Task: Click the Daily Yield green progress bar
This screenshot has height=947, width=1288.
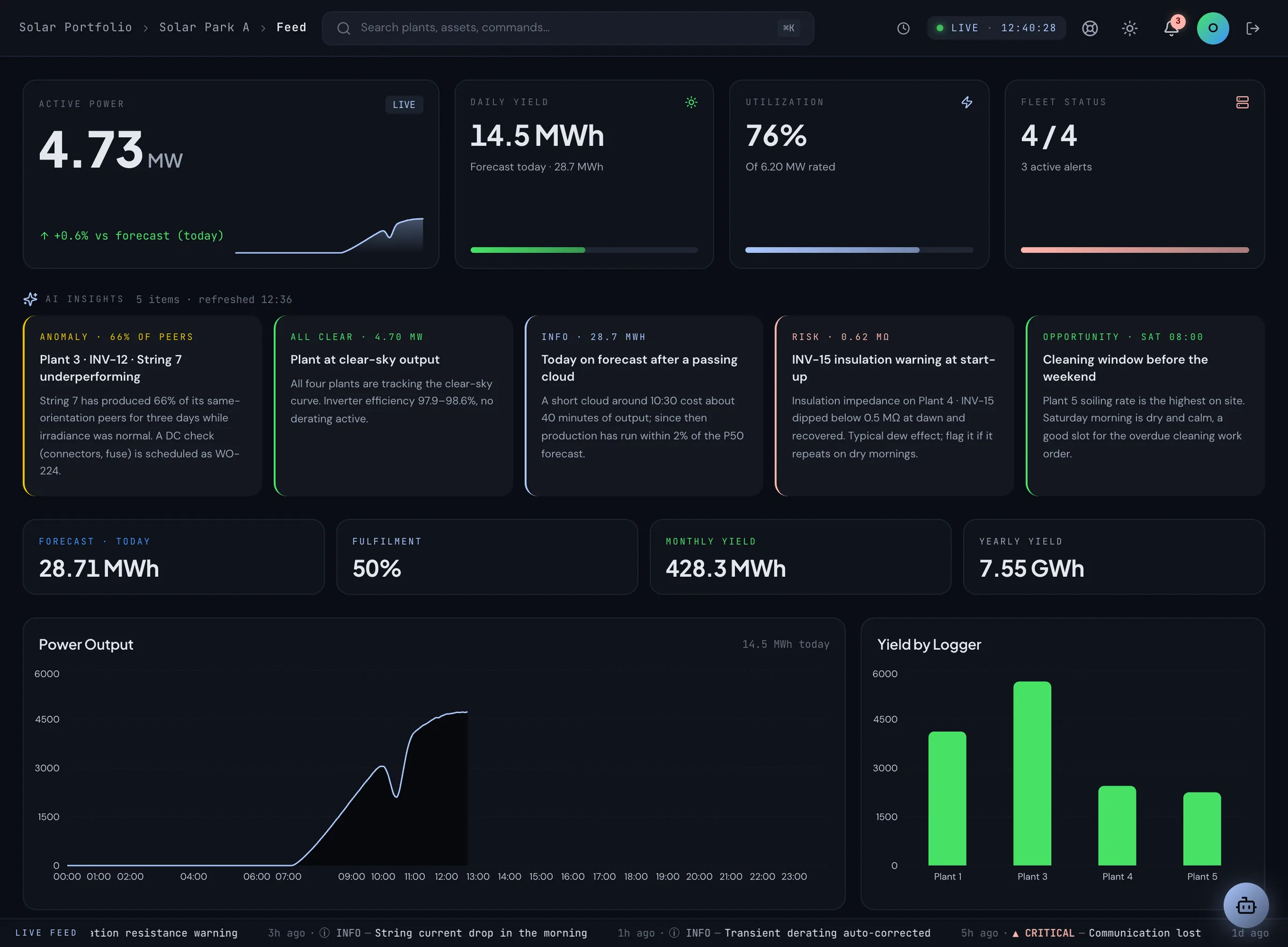Action: (x=583, y=250)
